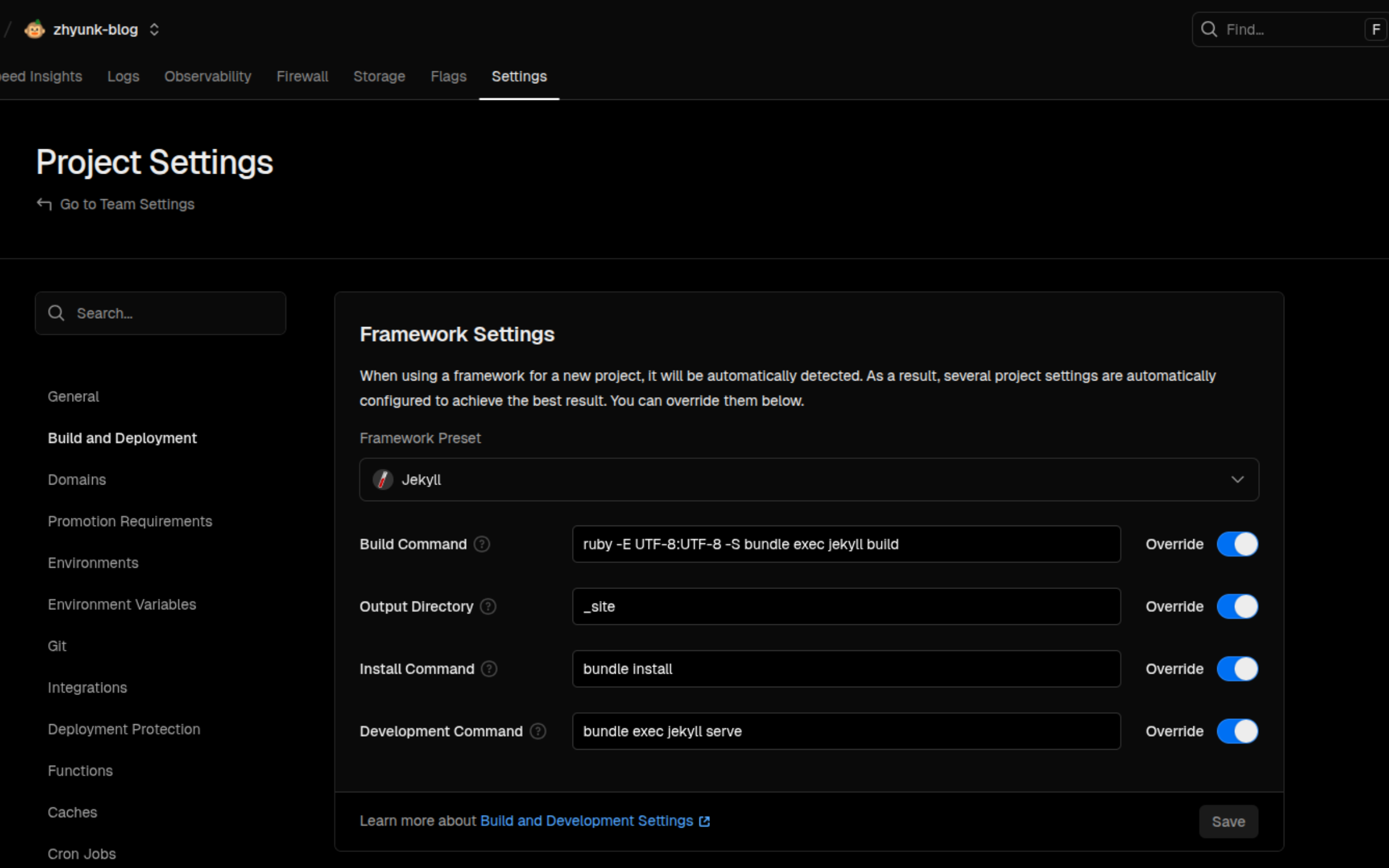
Task: Click into the Build Command text field
Action: pos(846,544)
